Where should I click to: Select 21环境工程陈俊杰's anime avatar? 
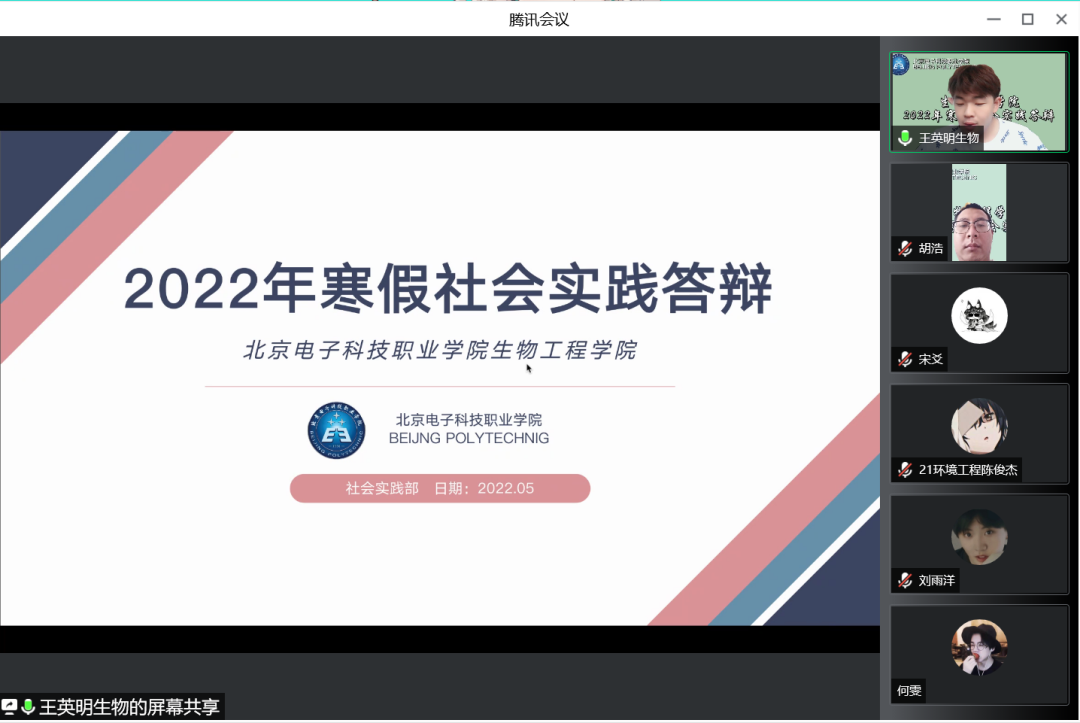coord(979,427)
